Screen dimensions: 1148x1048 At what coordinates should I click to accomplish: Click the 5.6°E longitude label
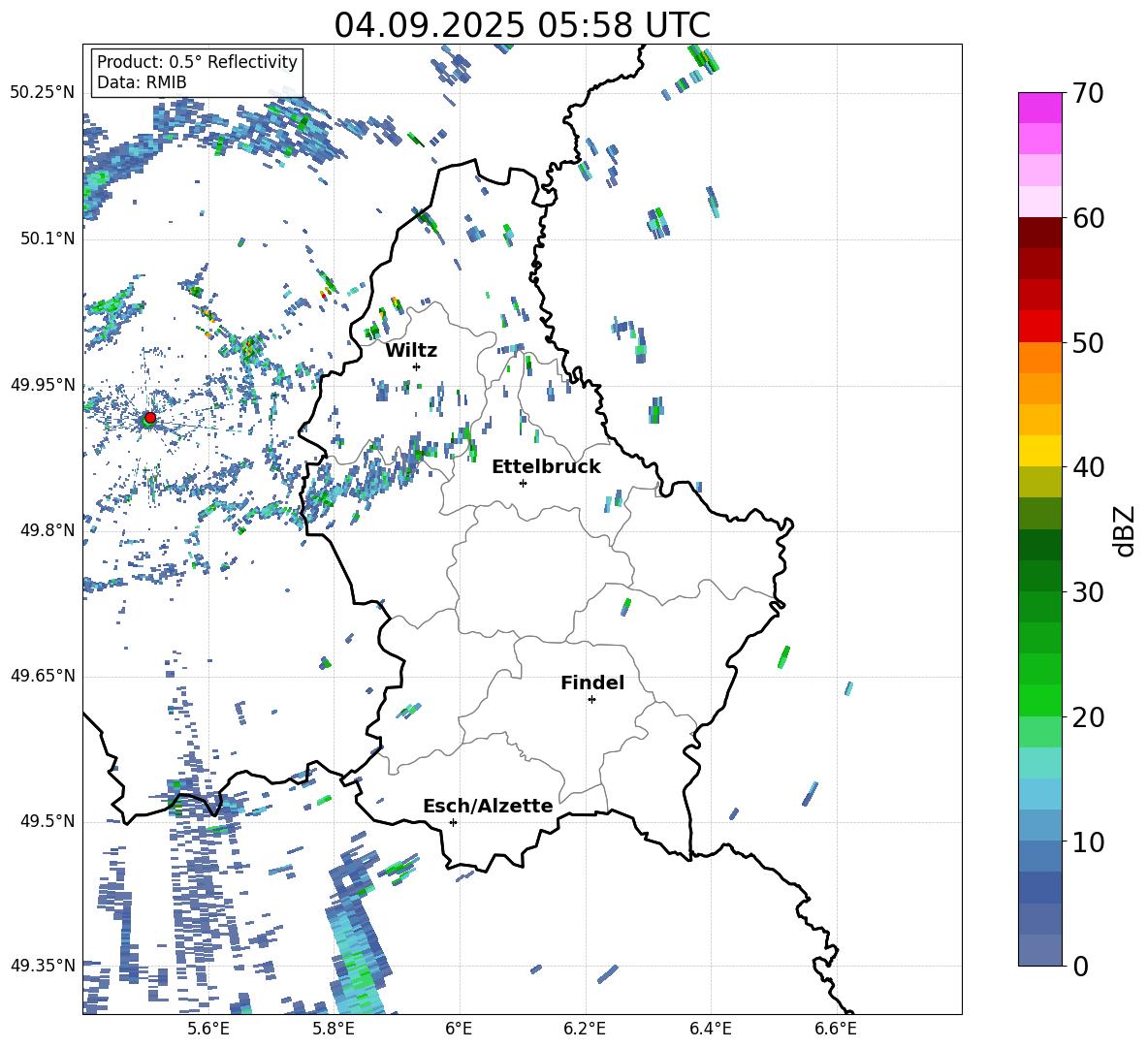tap(208, 1029)
